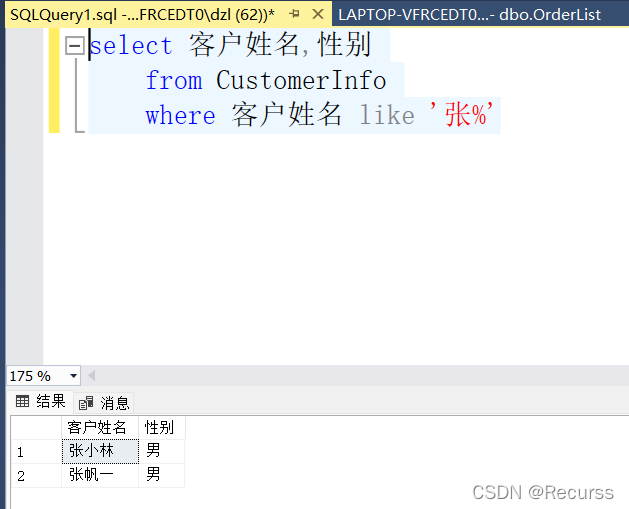The height and width of the screenshot is (509, 629).
Task: Select row header 2 in results
Action: [36, 476]
